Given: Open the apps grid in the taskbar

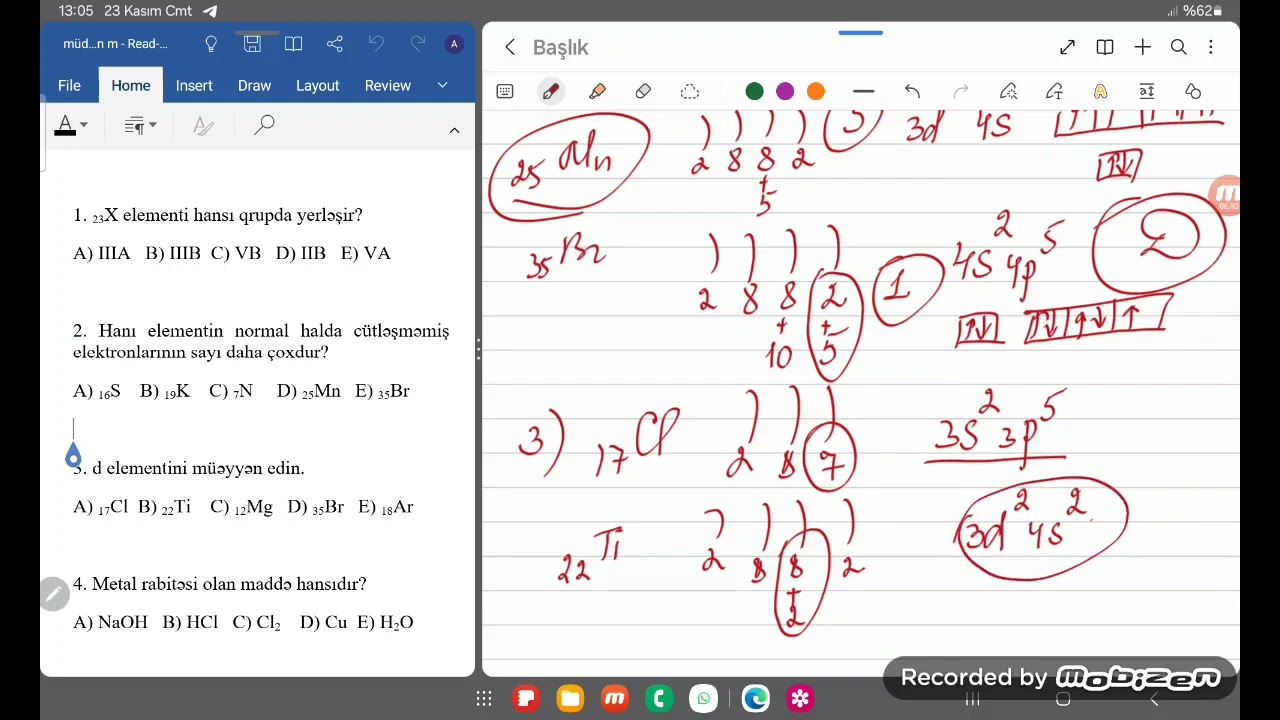Looking at the screenshot, I should click(484, 699).
